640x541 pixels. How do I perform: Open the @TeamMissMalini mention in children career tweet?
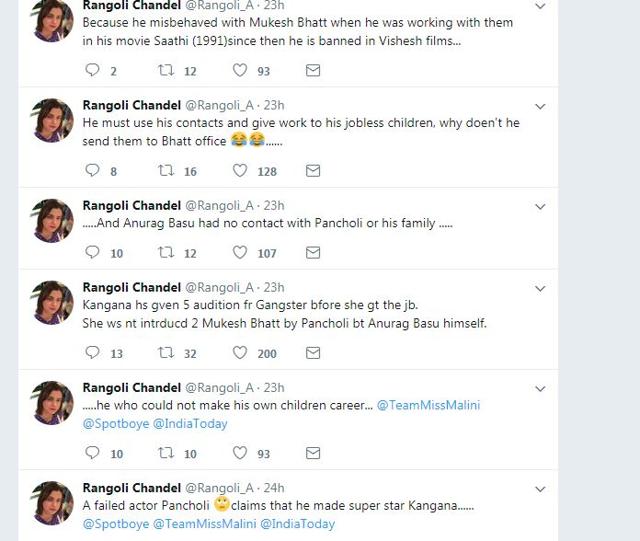(x=428, y=405)
